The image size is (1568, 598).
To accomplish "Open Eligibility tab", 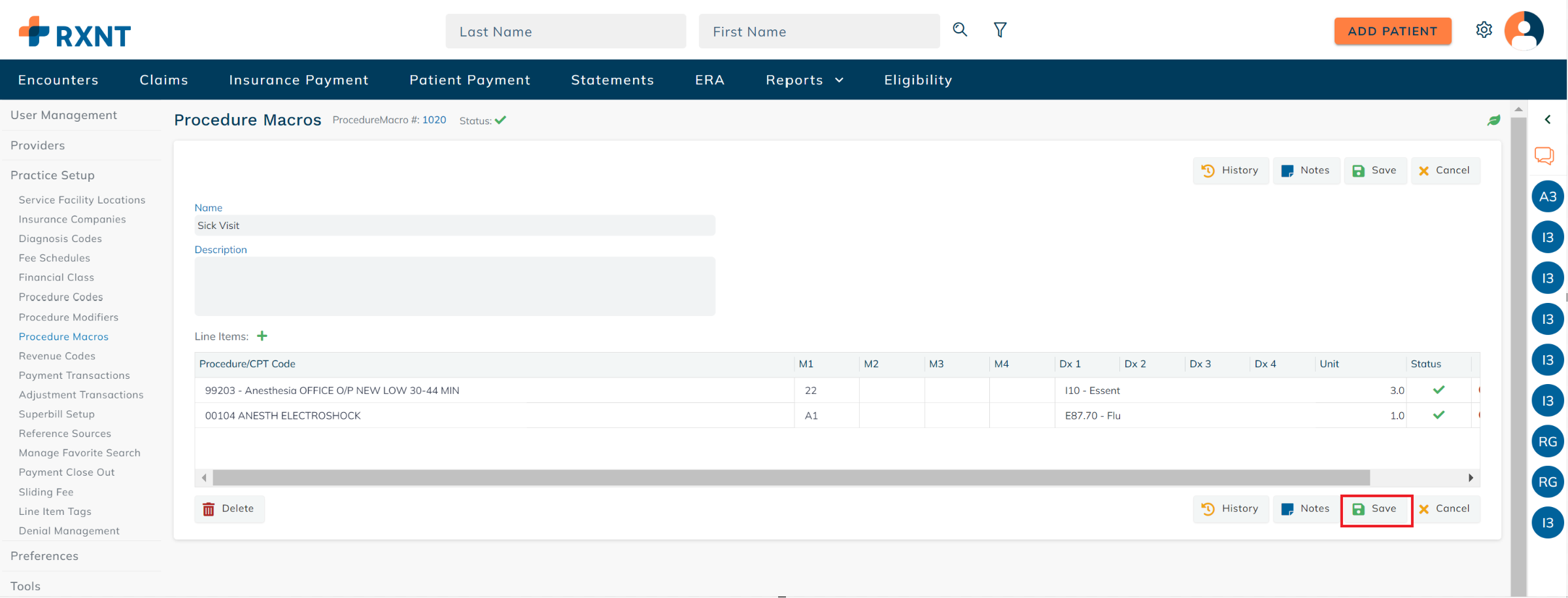I will (917, 80).
